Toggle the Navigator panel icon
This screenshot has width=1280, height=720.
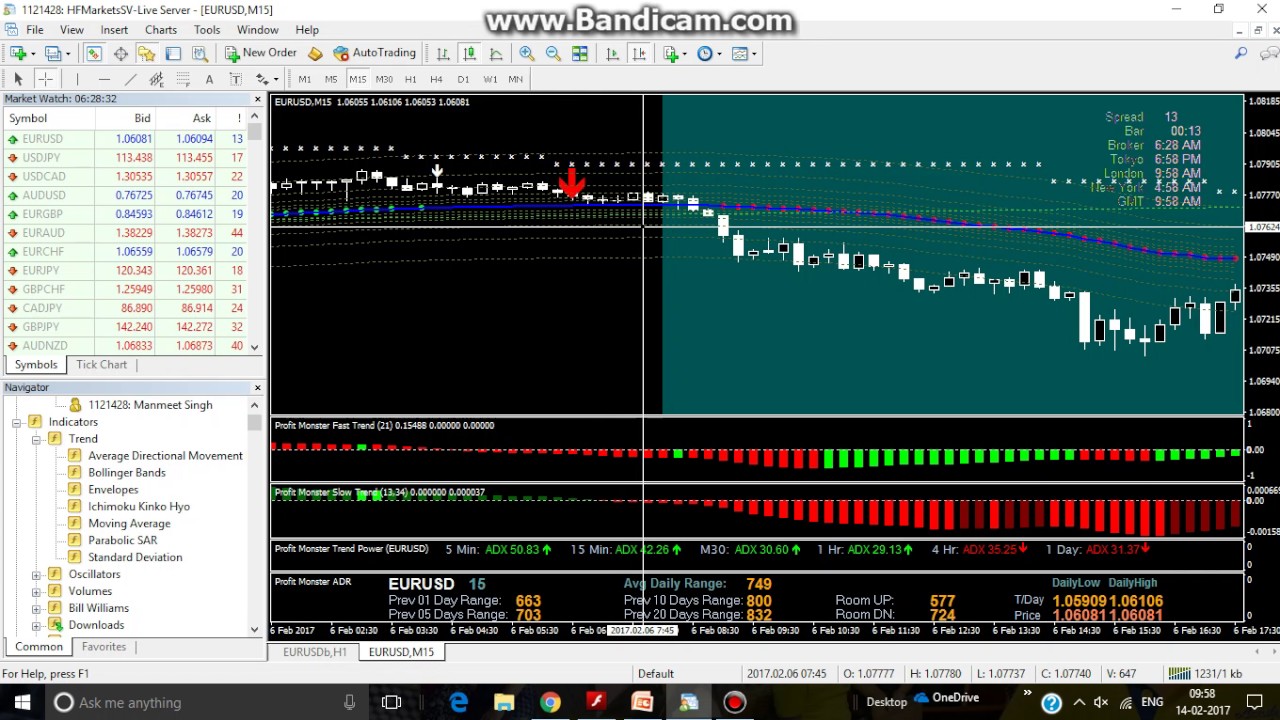[x=146, y=53]
